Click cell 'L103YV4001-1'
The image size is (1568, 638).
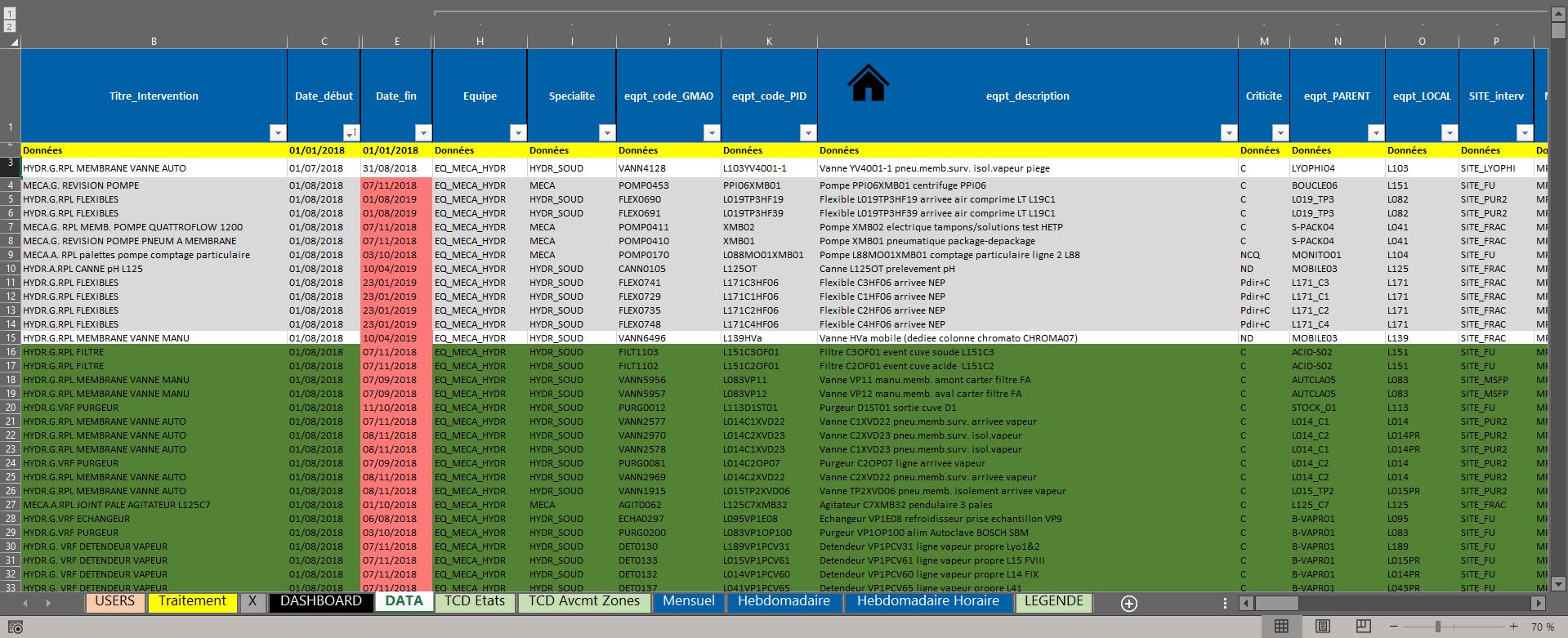(x=769, y=168)
